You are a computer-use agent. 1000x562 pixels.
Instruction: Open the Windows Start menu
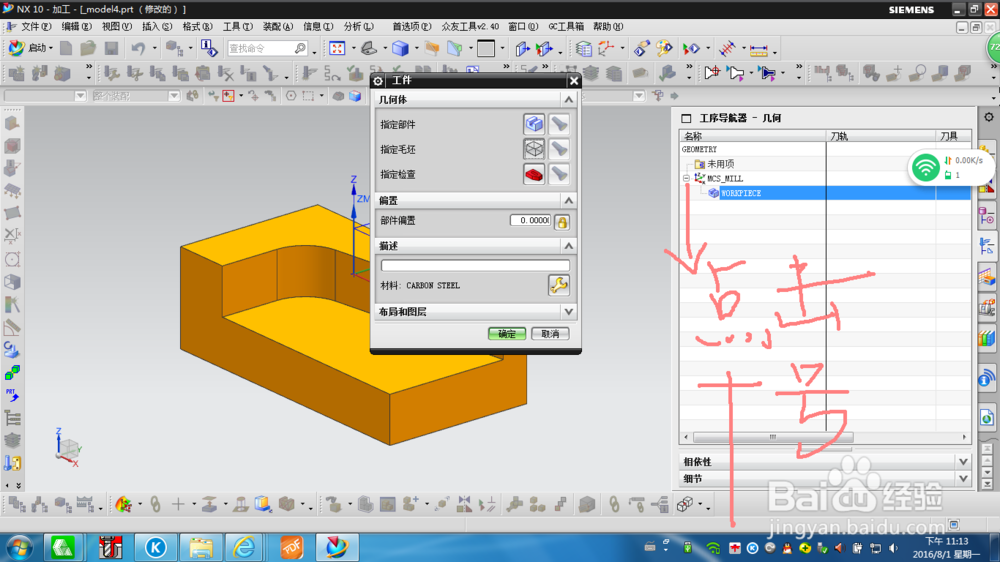coord(20,547)
